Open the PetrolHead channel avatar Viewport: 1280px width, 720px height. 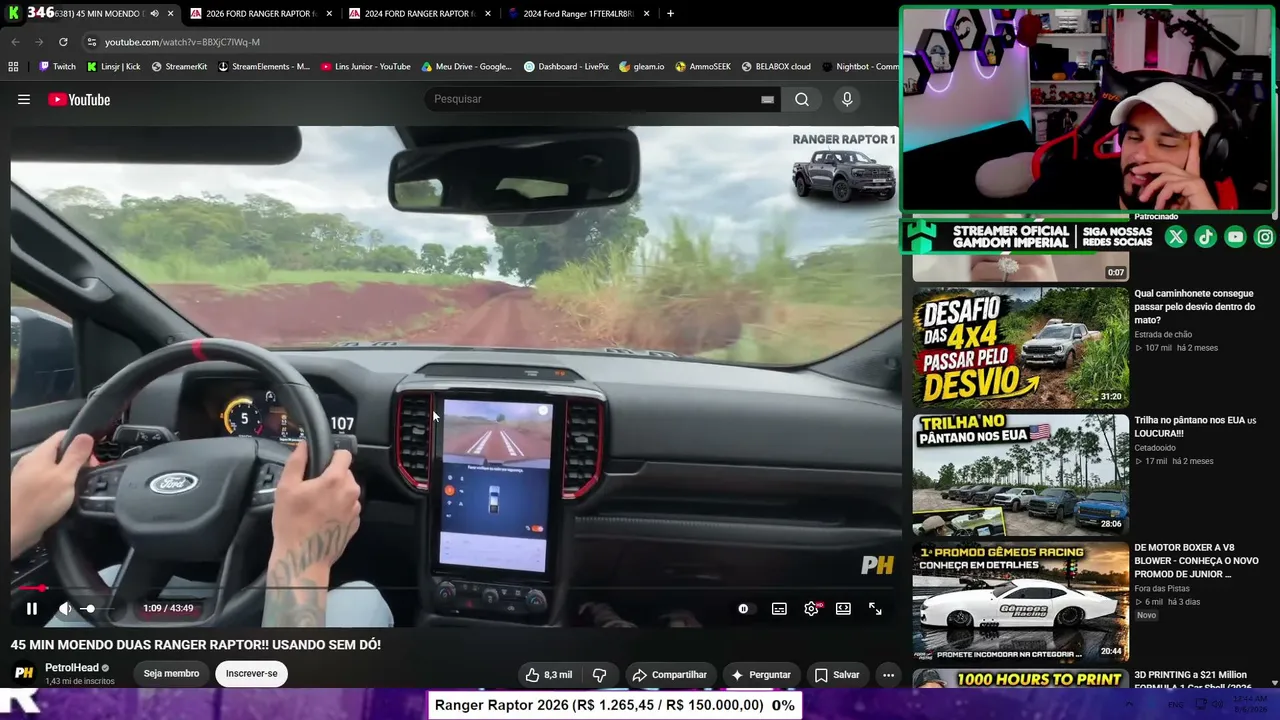[x=24, y=673]
